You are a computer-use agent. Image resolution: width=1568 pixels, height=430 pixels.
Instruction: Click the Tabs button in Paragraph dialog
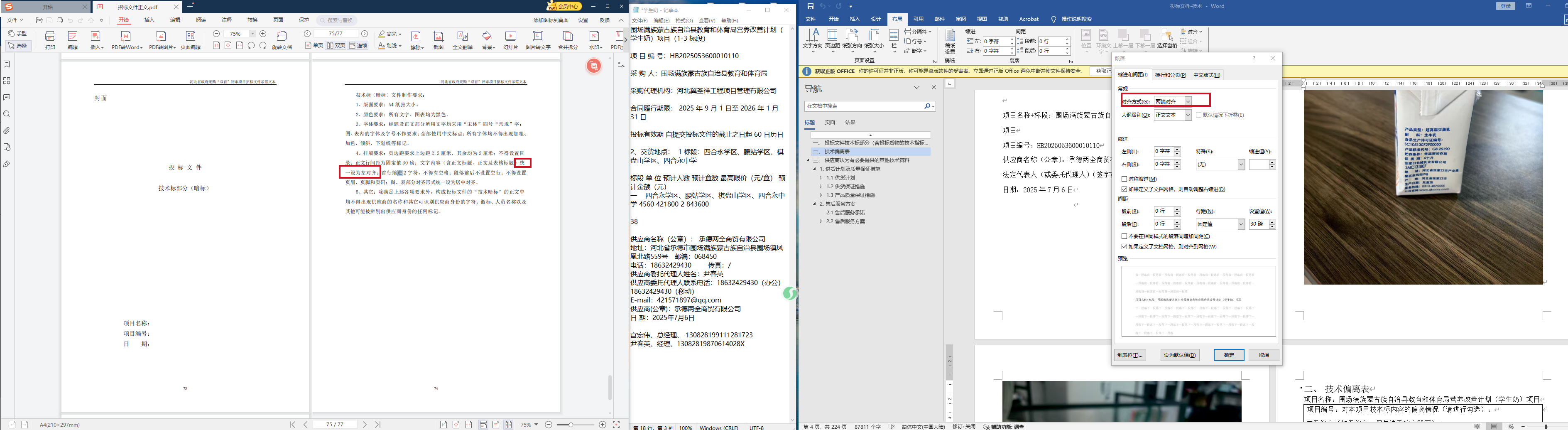(x=1130, y=355)
